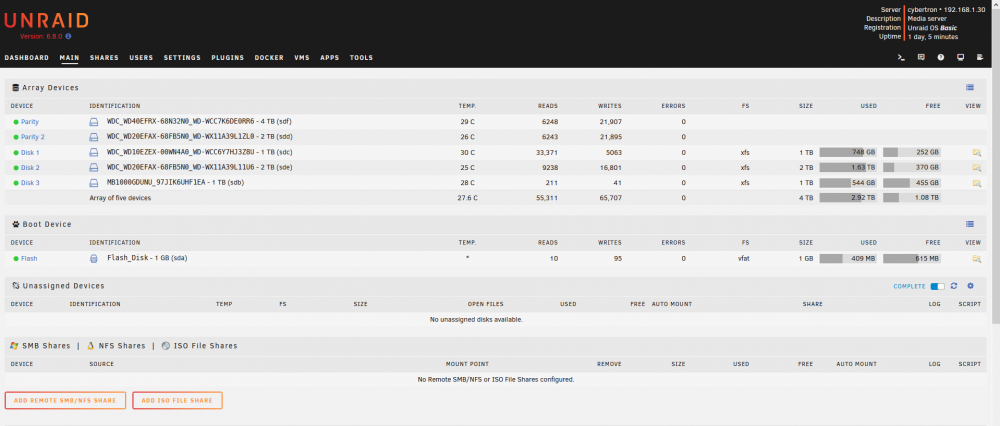Open the Parity 2 device link
Image resolution: width=1000 pixels, height=426 pixels.
(x=33, y=137)
